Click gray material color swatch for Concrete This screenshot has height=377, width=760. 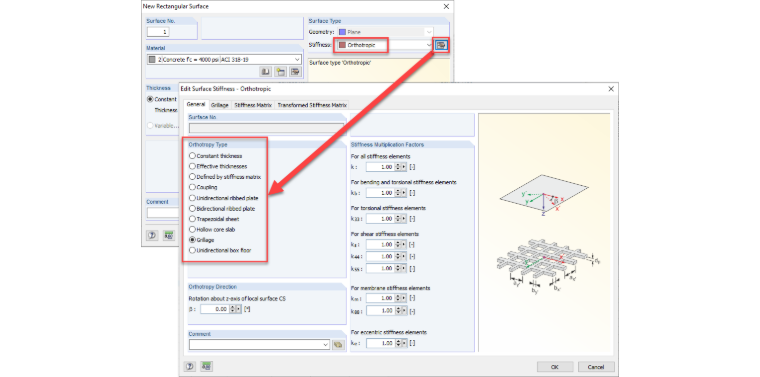tap(152, 60)
